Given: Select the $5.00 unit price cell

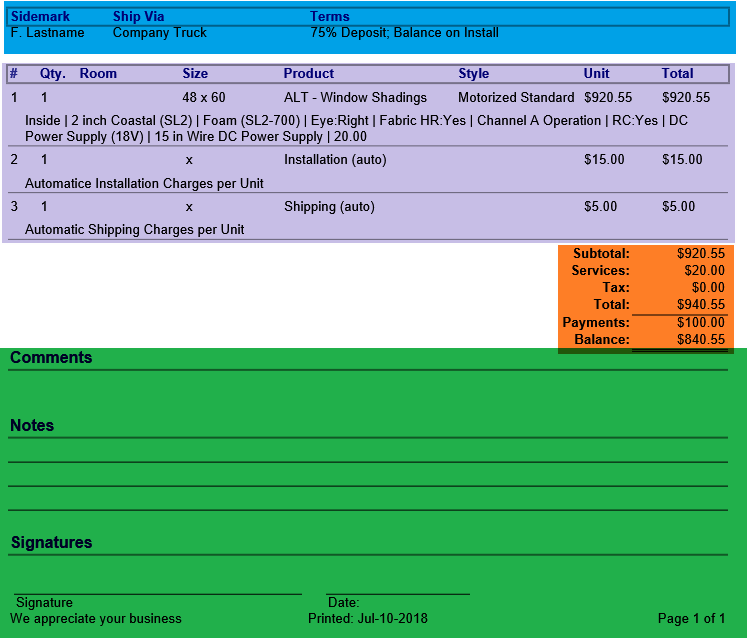Looking at the screenshot, I should 600,206.
